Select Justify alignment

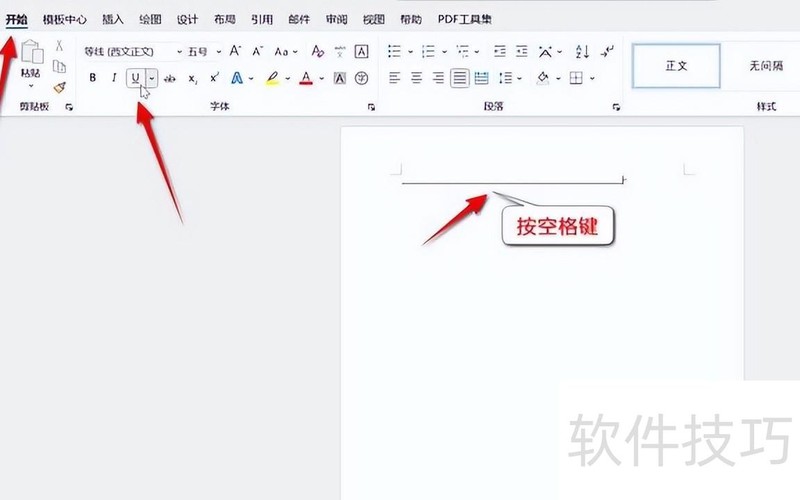[460, 78]
